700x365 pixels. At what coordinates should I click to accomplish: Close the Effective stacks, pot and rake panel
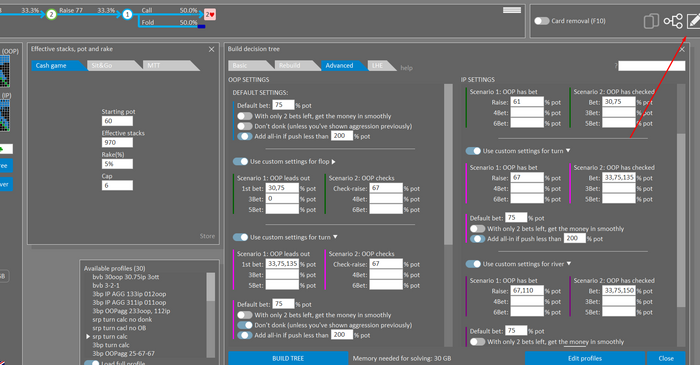pyautogui.click(x=212, y=49)
